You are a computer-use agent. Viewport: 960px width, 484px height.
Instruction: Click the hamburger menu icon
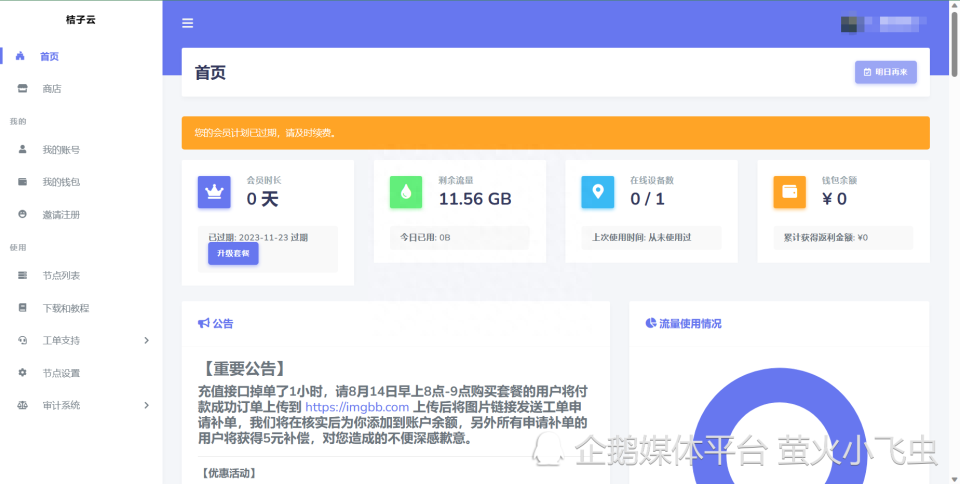[188, 24]
